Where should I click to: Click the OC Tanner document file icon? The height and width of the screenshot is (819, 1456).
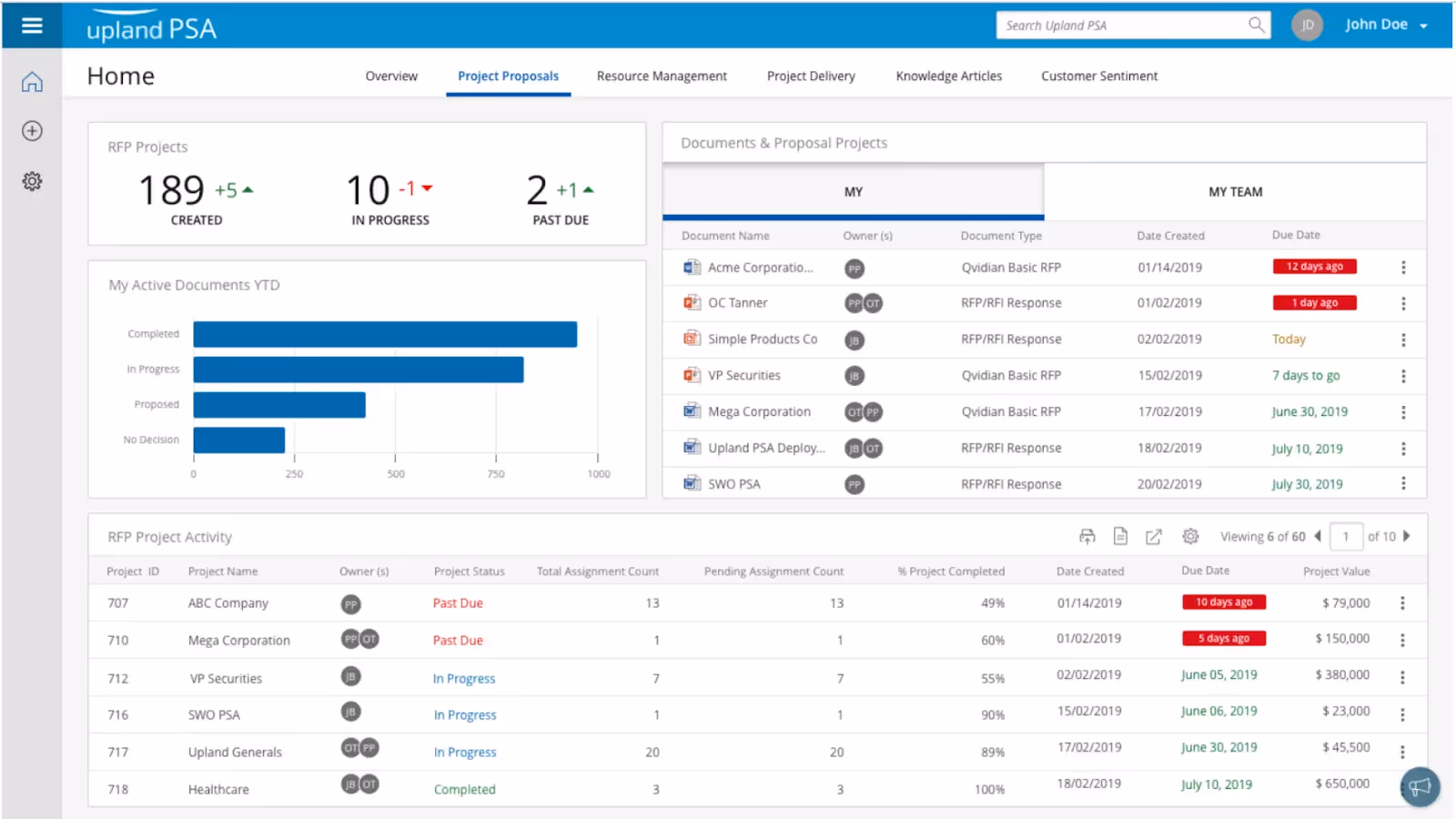click(693, 302)
